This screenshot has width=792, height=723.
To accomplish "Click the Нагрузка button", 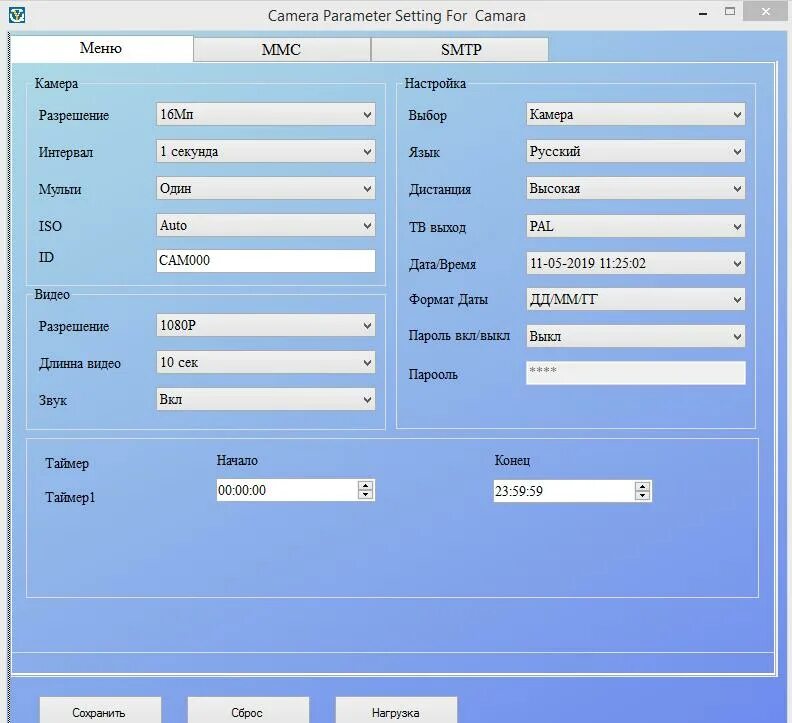I will click(396, 711).
